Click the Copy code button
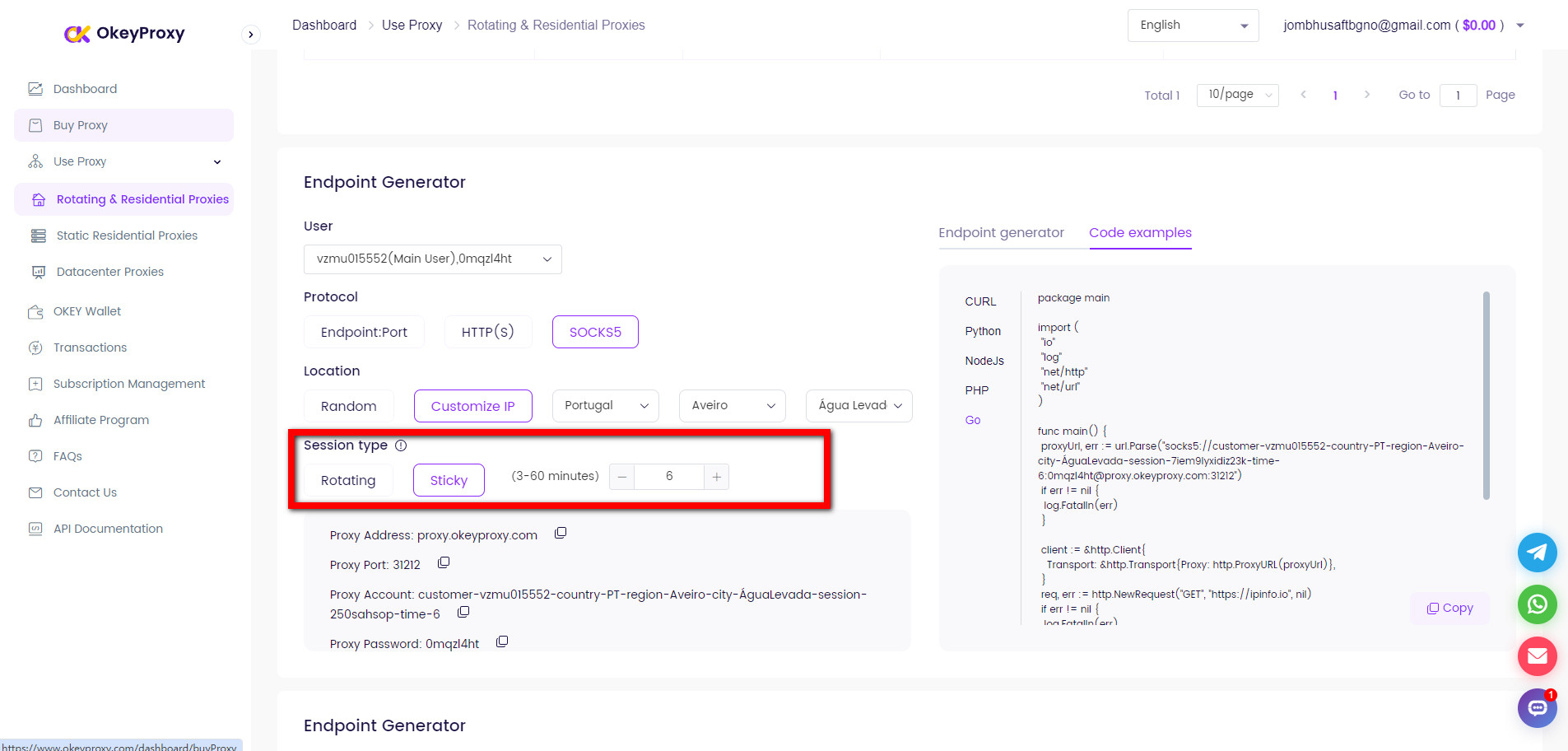The height and width of the screenshot is (751, 1568). tap(1449, 608)
